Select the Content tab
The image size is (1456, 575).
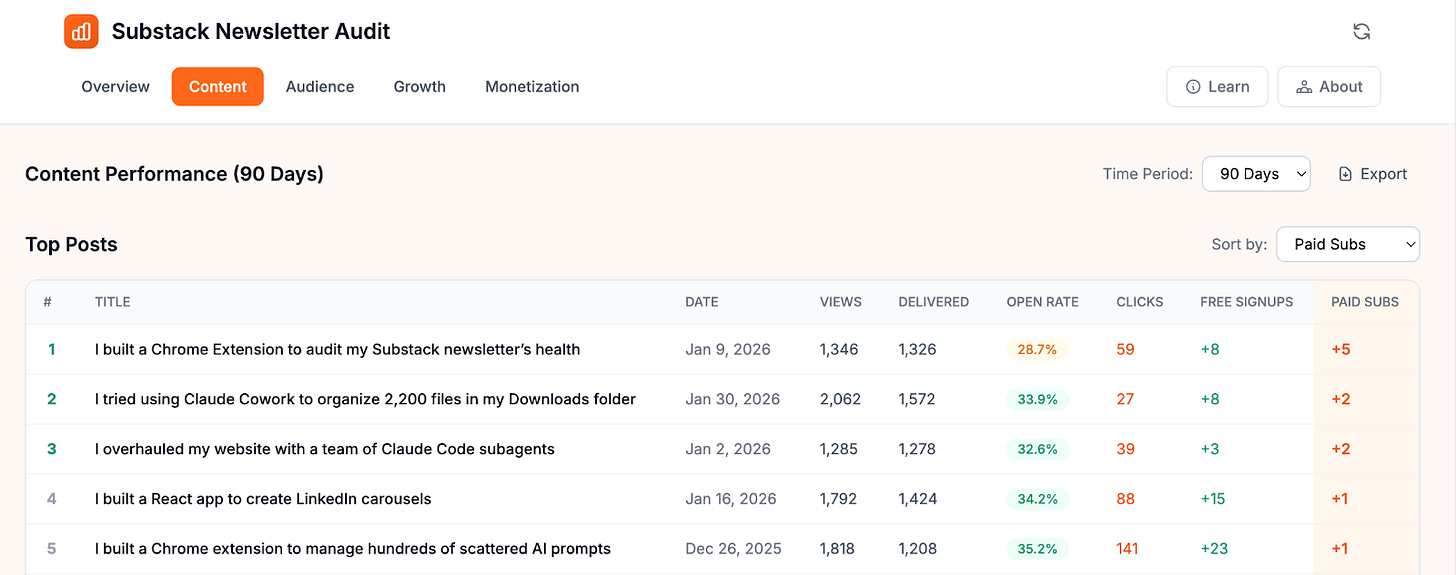pos(218,87)
